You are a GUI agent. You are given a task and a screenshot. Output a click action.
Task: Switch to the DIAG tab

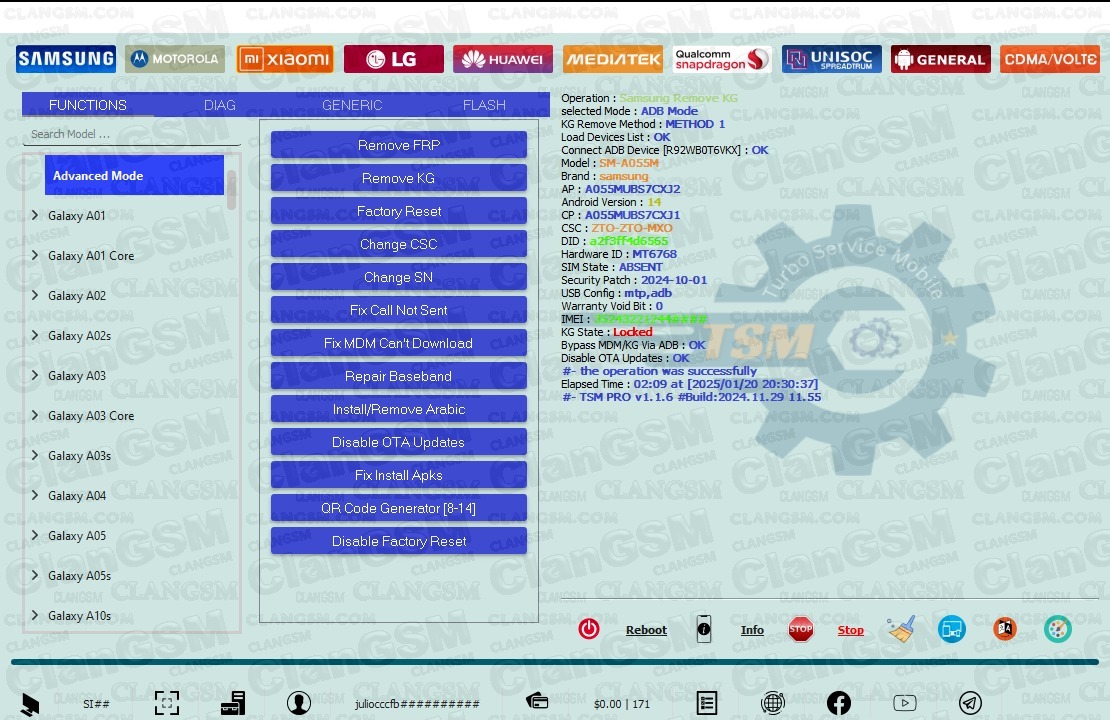click(219, 105)
